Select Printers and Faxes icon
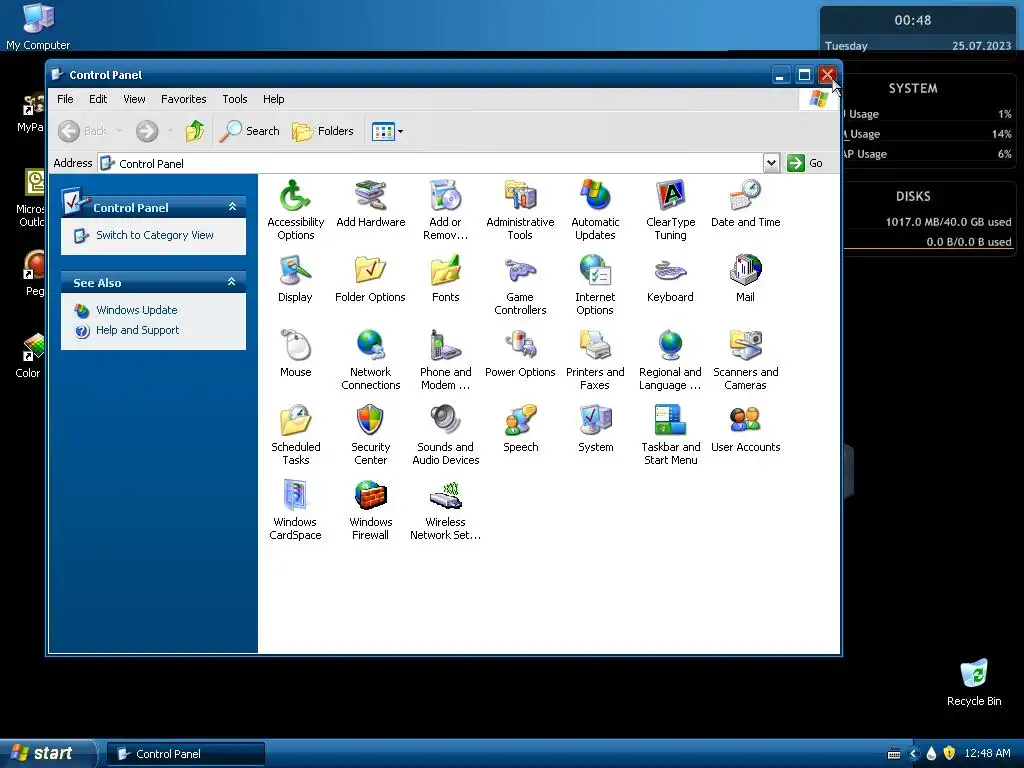Screen dimensions: 1024x768 [595, 345]
